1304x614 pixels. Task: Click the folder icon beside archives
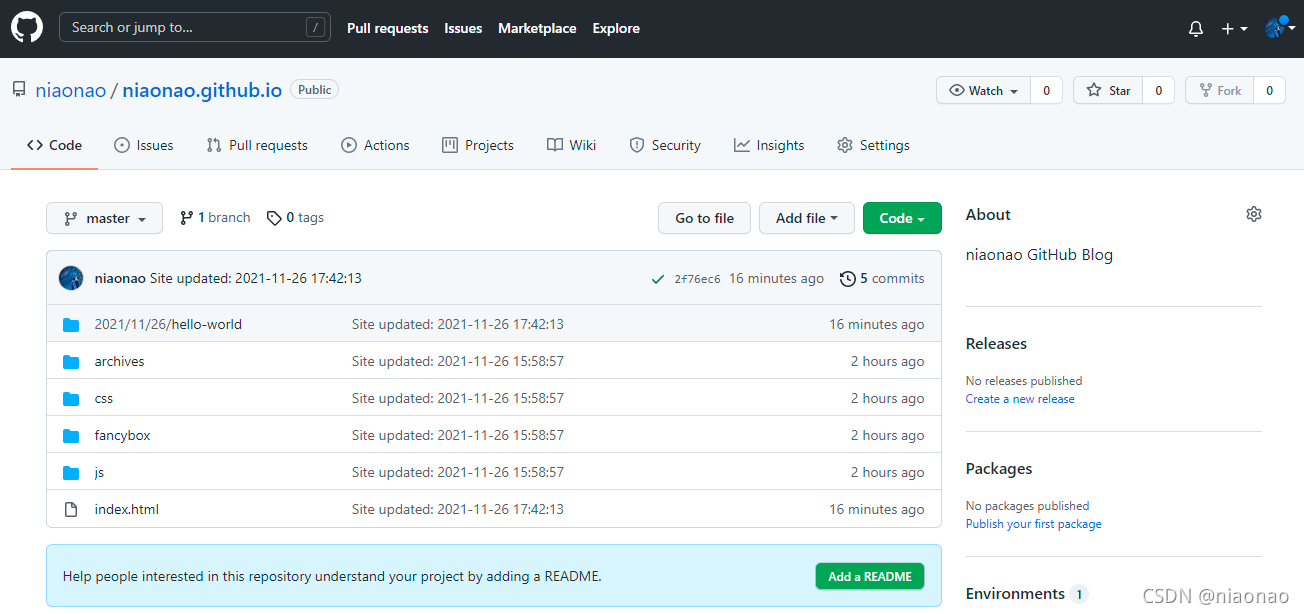pos(71,361)
